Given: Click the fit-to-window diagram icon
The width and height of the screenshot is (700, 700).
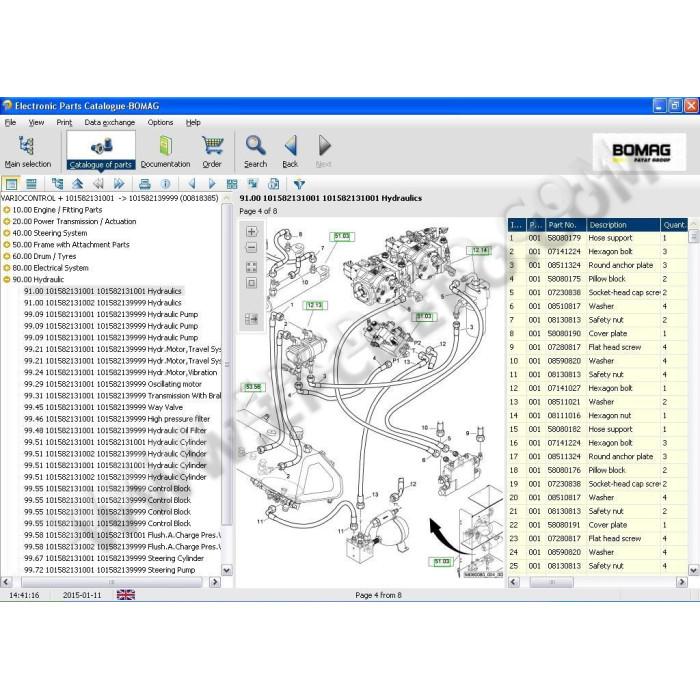Looking at the screenshot, I should pyautogui.click(x=251, y=267).
